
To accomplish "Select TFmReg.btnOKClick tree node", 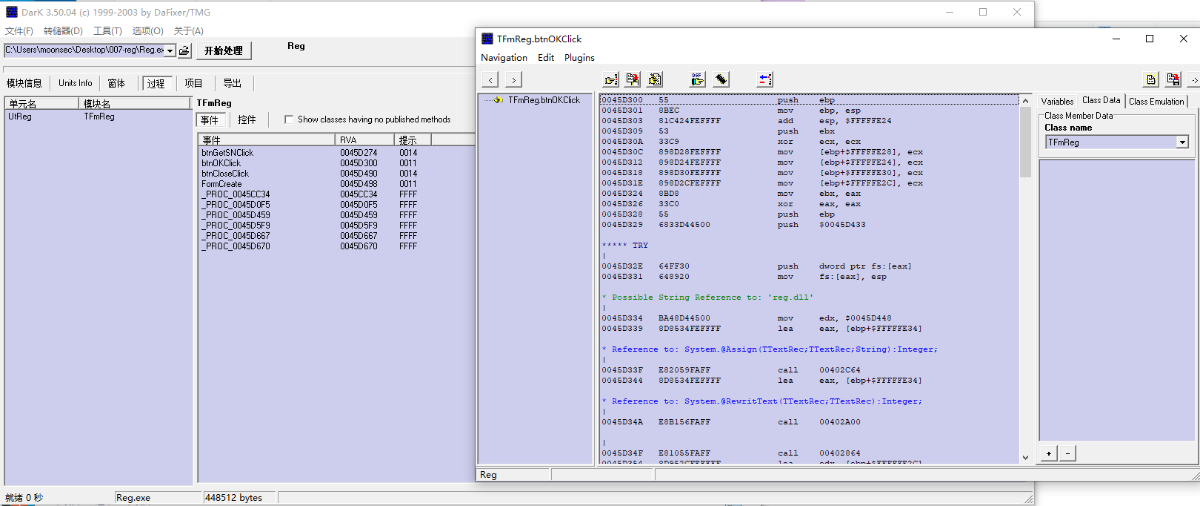I will 543,100.
